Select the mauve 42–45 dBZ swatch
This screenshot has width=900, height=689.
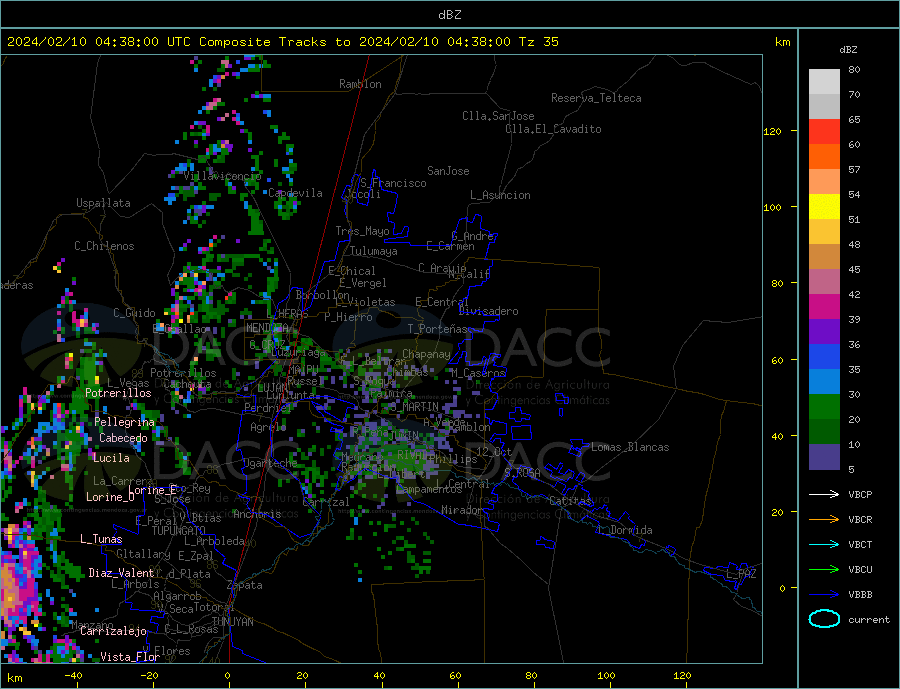coord(824,282)
